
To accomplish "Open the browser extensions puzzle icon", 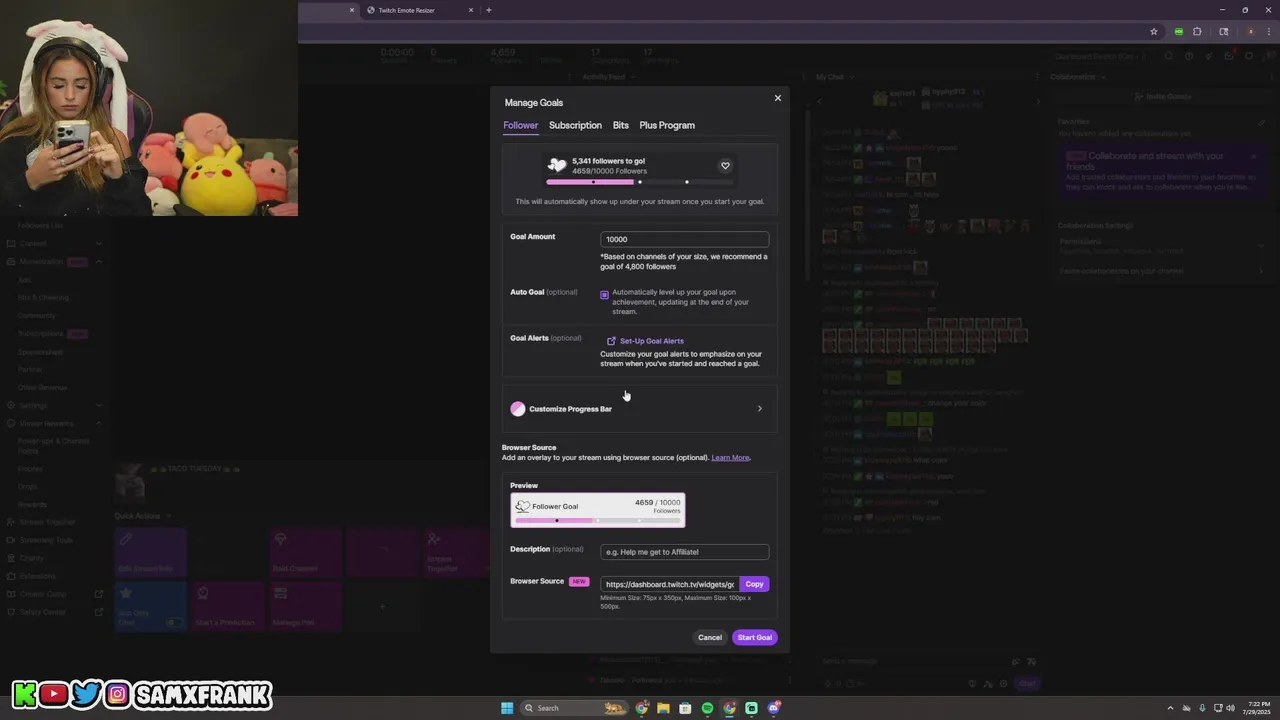I will coord(1197,31).
